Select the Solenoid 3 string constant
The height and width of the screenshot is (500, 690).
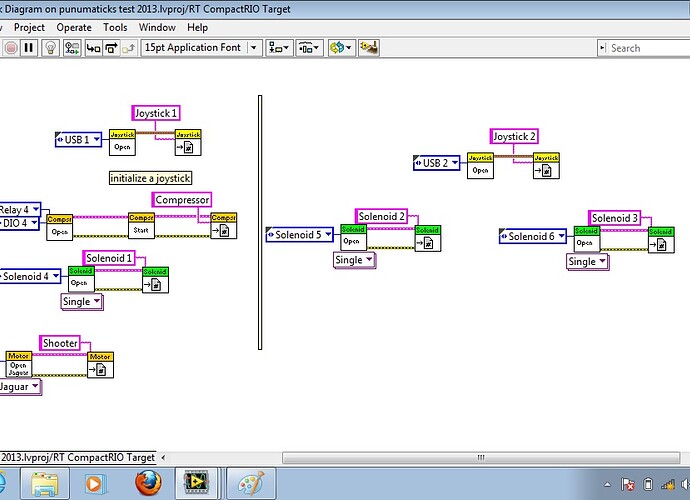[x=614, y=218]
